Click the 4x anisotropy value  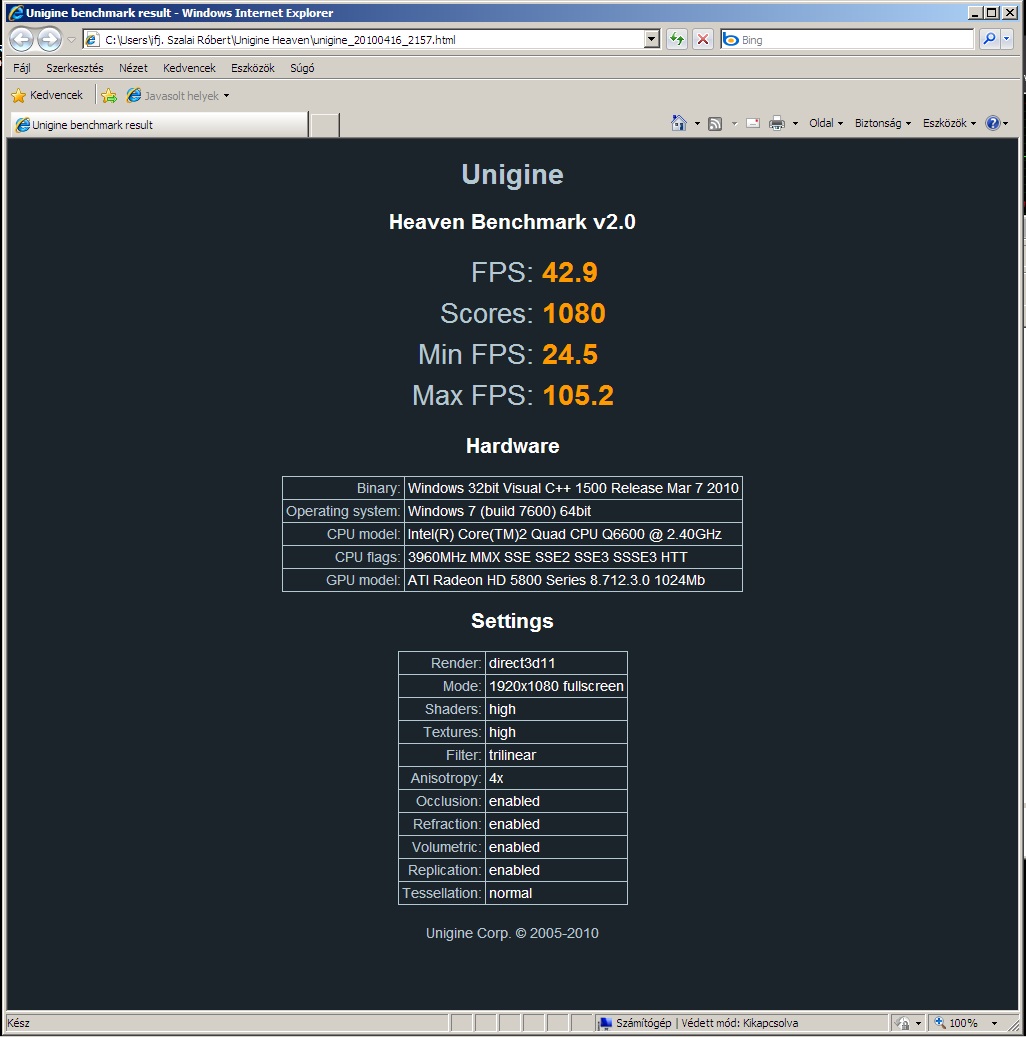(556, 778)
